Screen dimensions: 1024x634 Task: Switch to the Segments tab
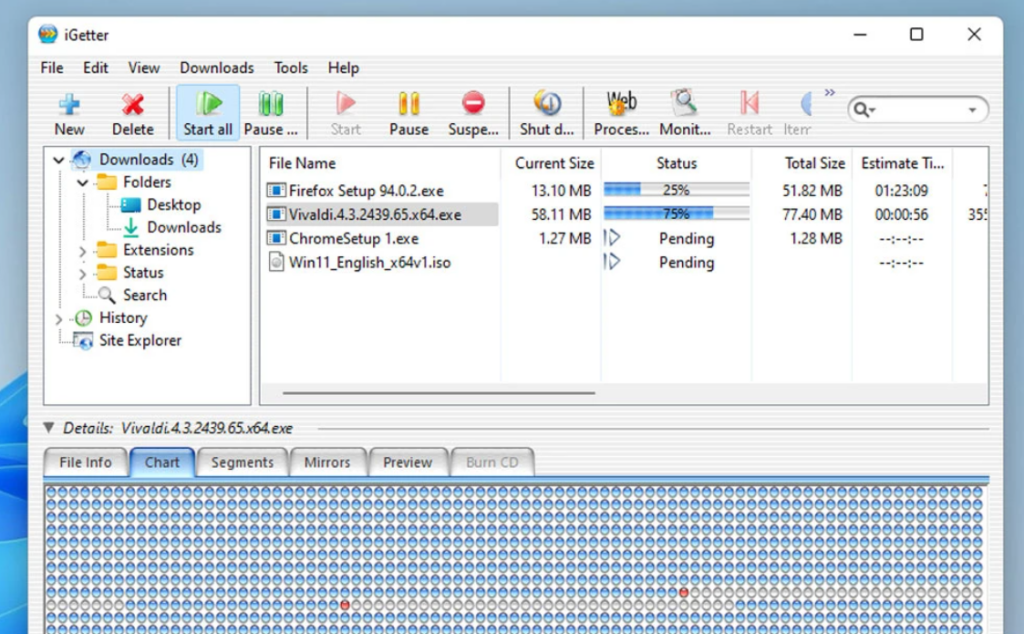(242, 462)
